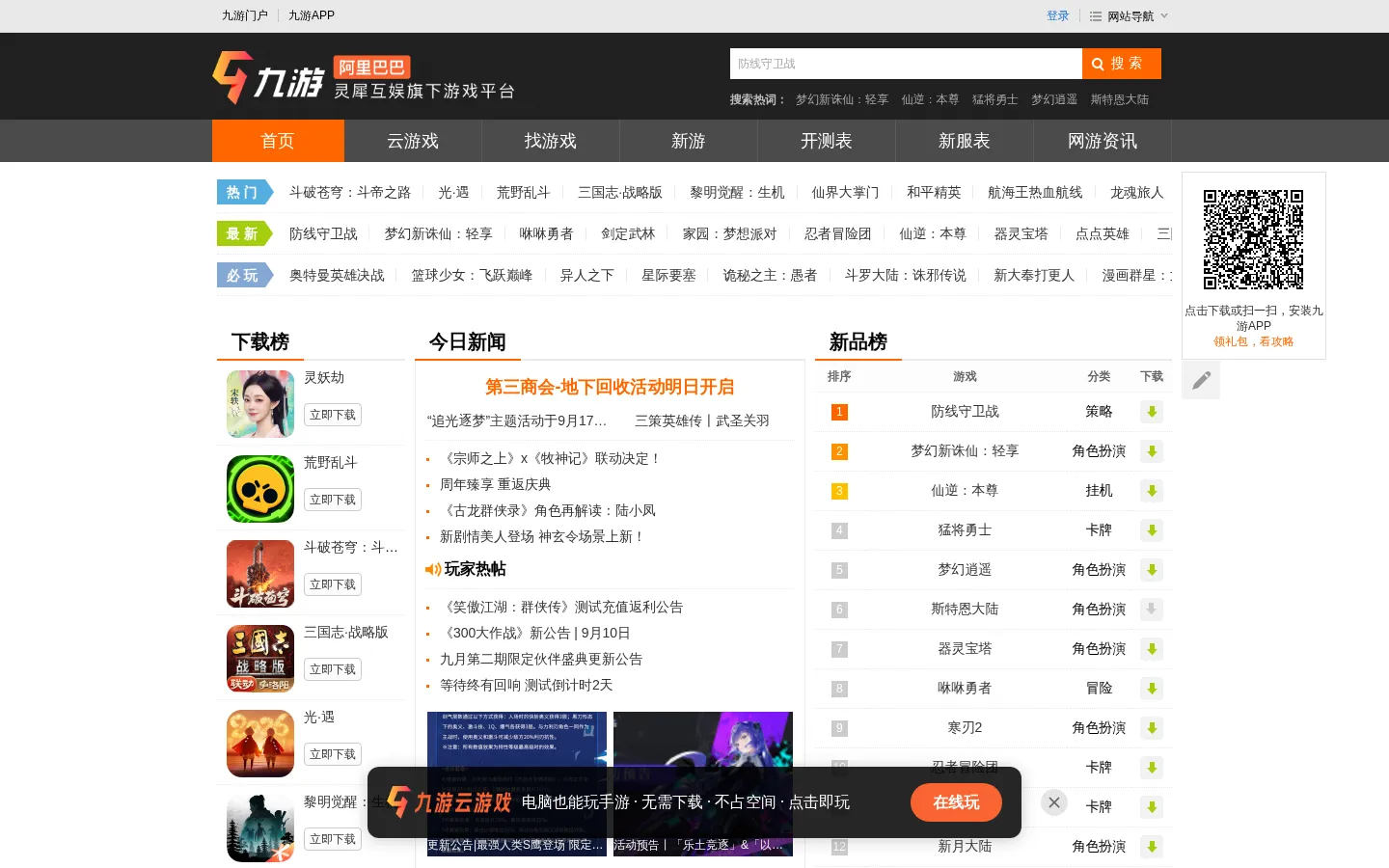Open 九游门户 link in top bar
Image resolution: width=1389 pixels, height=868 pixels.
pyautogui.click(x=245, y=15)
